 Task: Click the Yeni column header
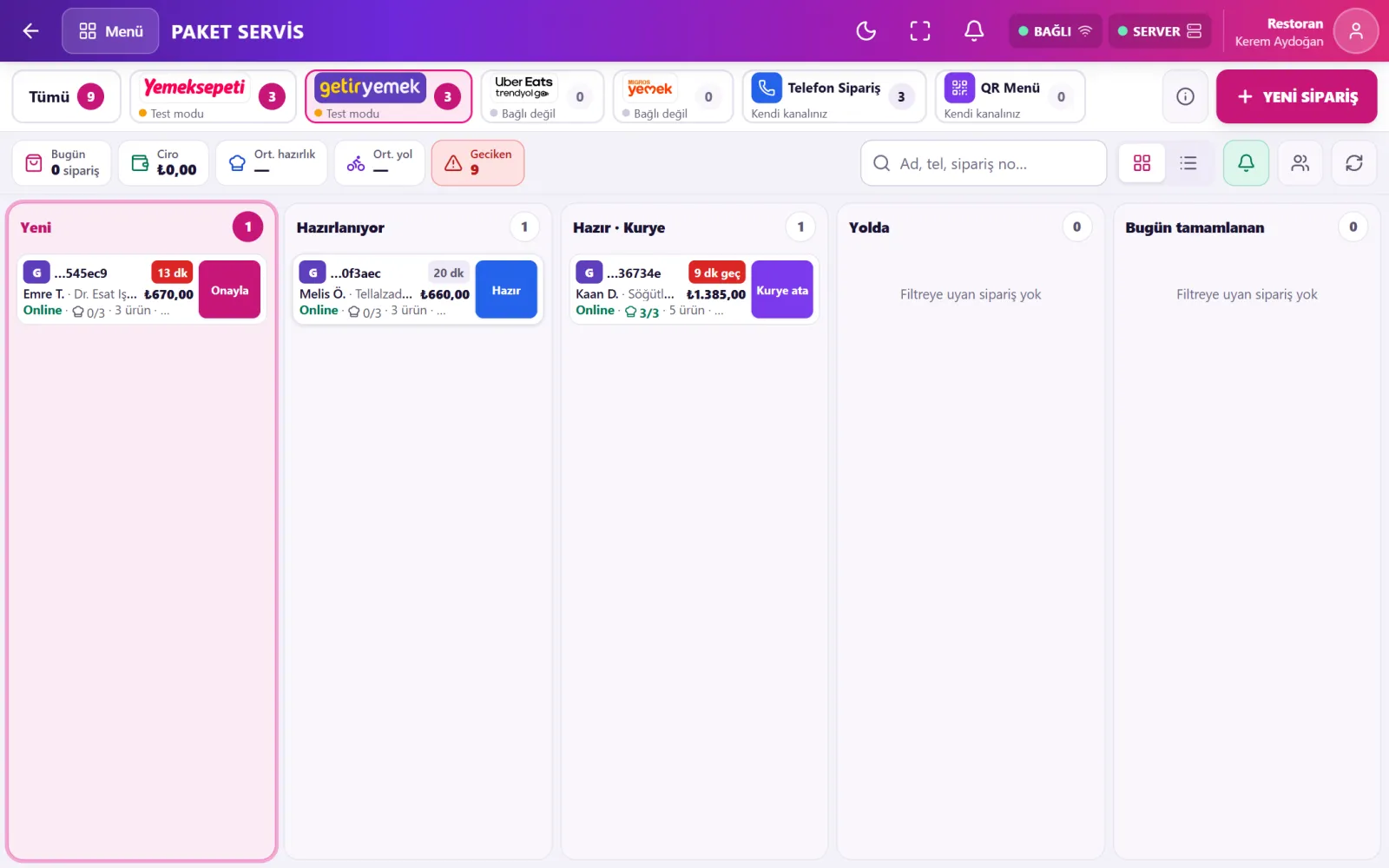click(142, 227)
